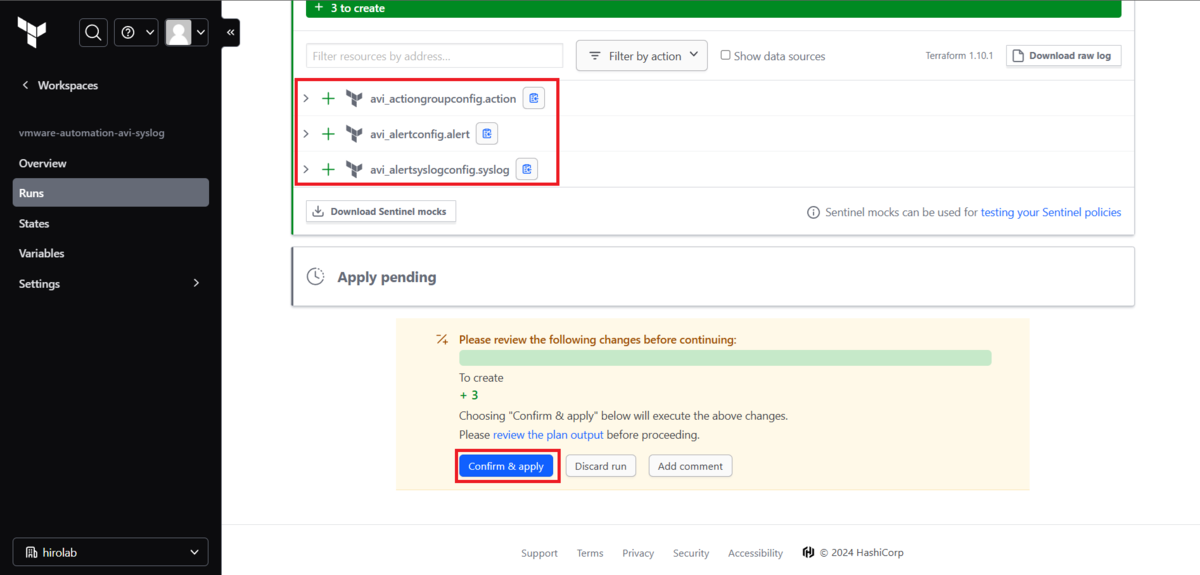This screenshot has height=575, width=1200.
Task: Open the search magnifier icon
Action: point(93,33)
